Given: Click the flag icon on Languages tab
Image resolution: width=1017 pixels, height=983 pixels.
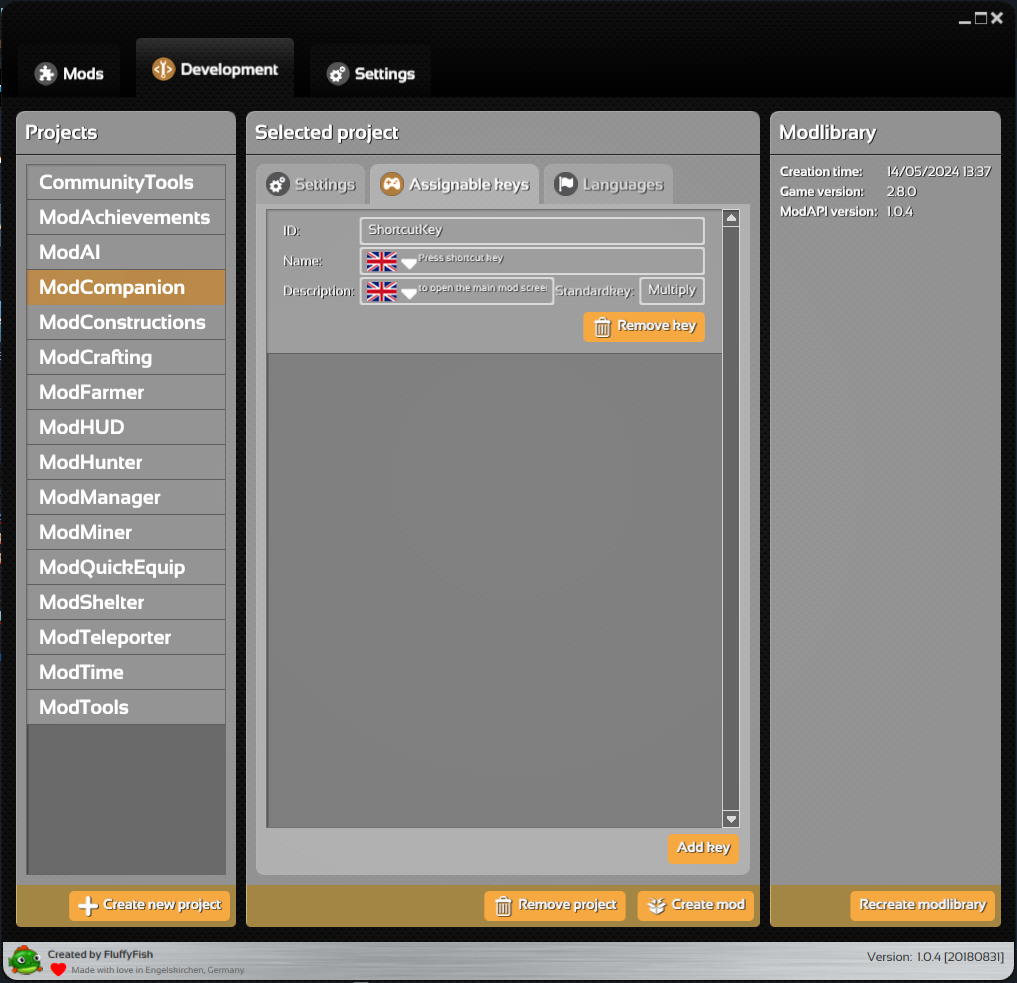Looking at the screenshot, I should click(x=566, y=185).
